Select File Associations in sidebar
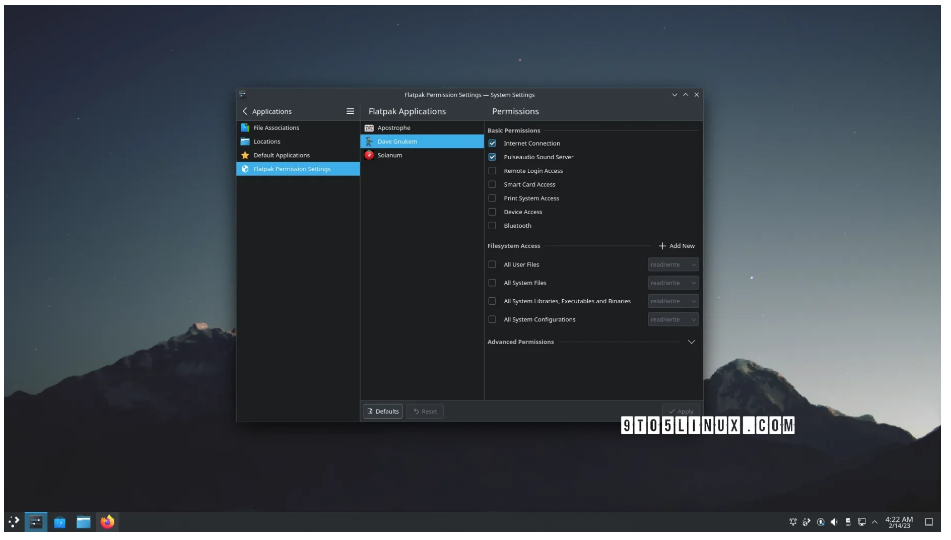The width and height of the screenshot is (951, 540). click(x=298, y=128)
